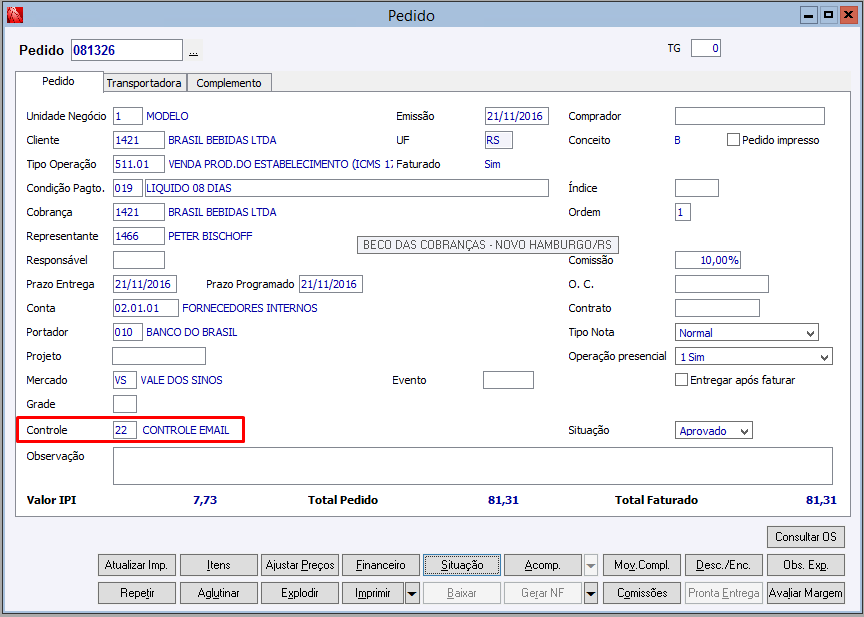Click Condição Pagto. code field 019

click(x=128, y=188)
